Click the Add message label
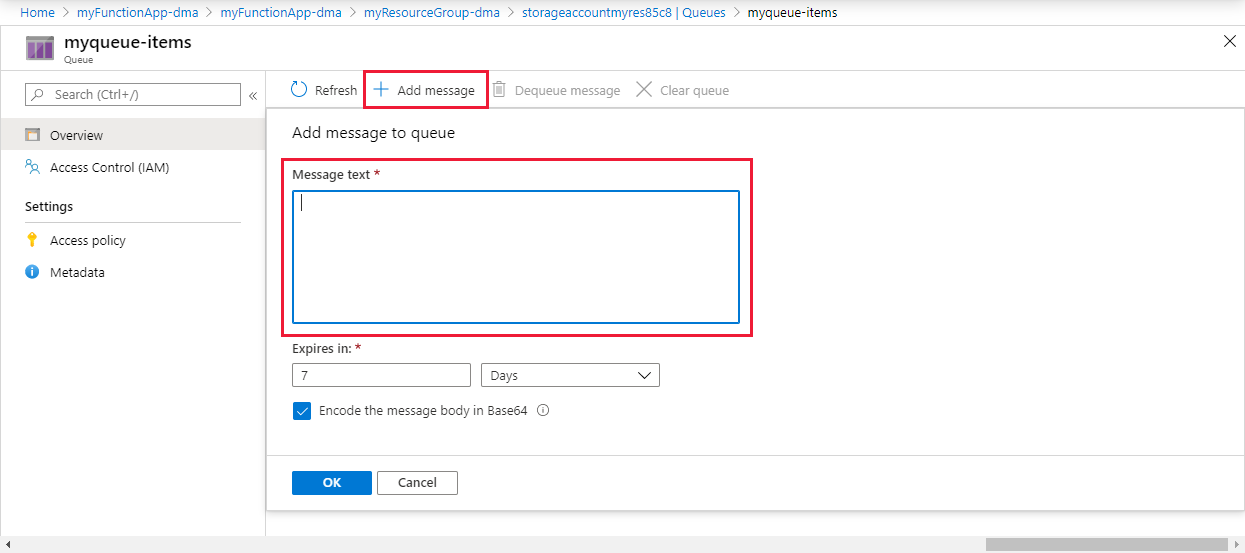 [436, 91]
